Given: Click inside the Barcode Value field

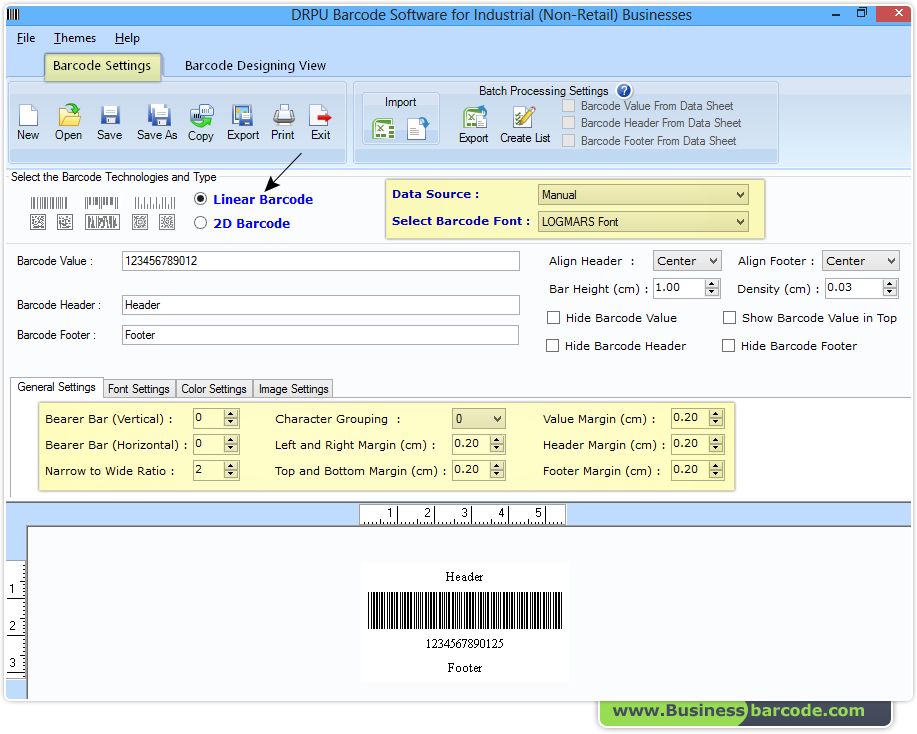Looking at the screenshot, I should point(320,261).
